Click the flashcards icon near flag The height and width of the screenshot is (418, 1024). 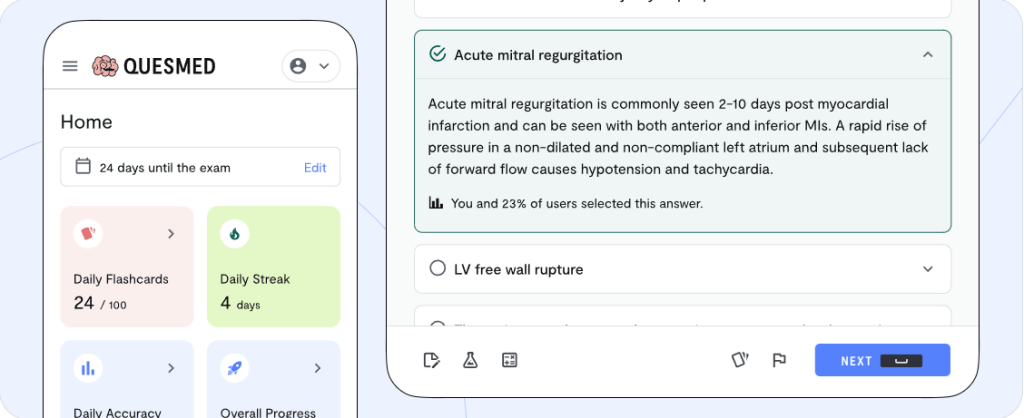[x=740, y=360]
